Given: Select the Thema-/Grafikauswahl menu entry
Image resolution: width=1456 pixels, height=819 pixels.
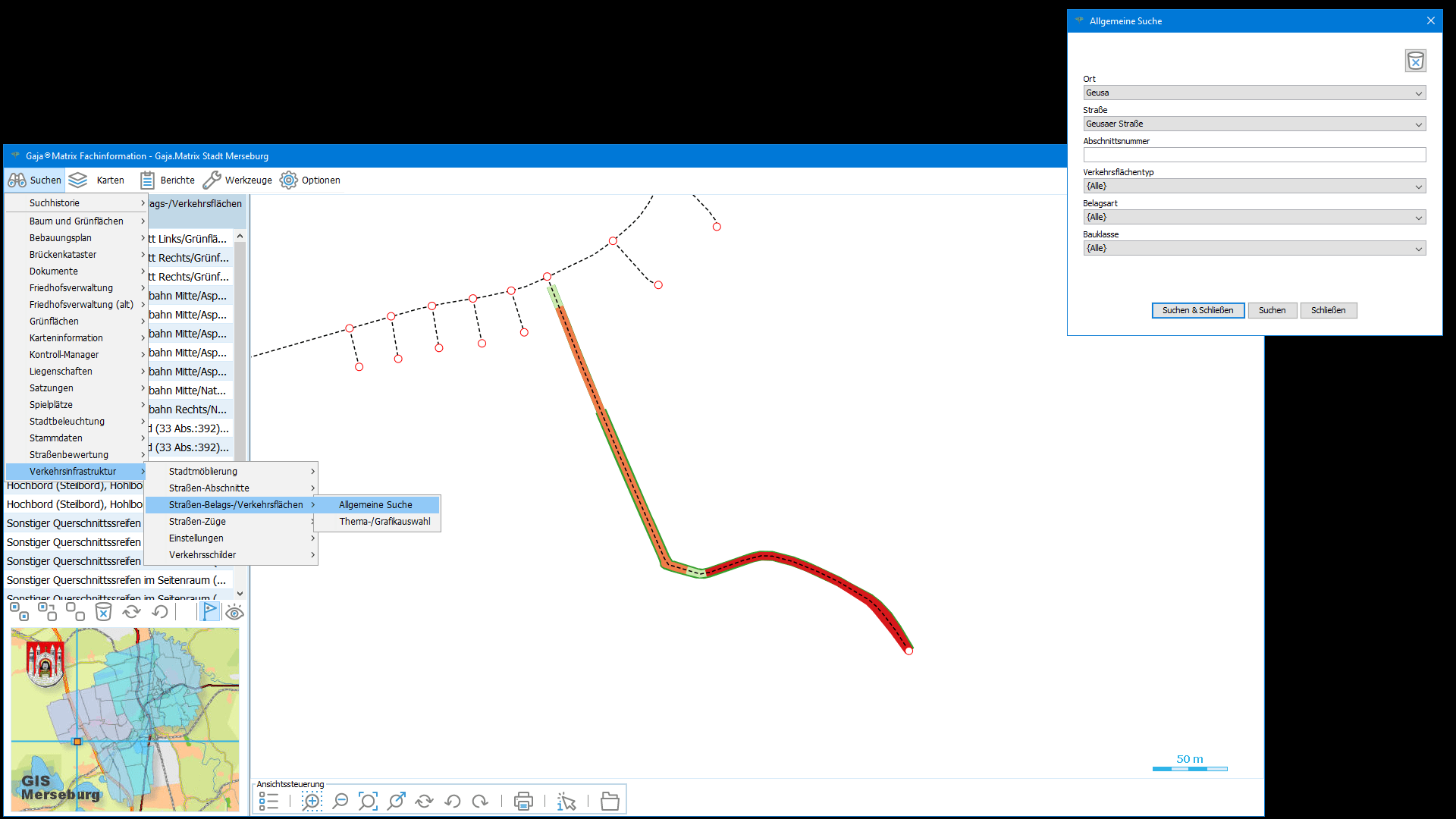Looking at the screenshot, I should tap(384, 521).
